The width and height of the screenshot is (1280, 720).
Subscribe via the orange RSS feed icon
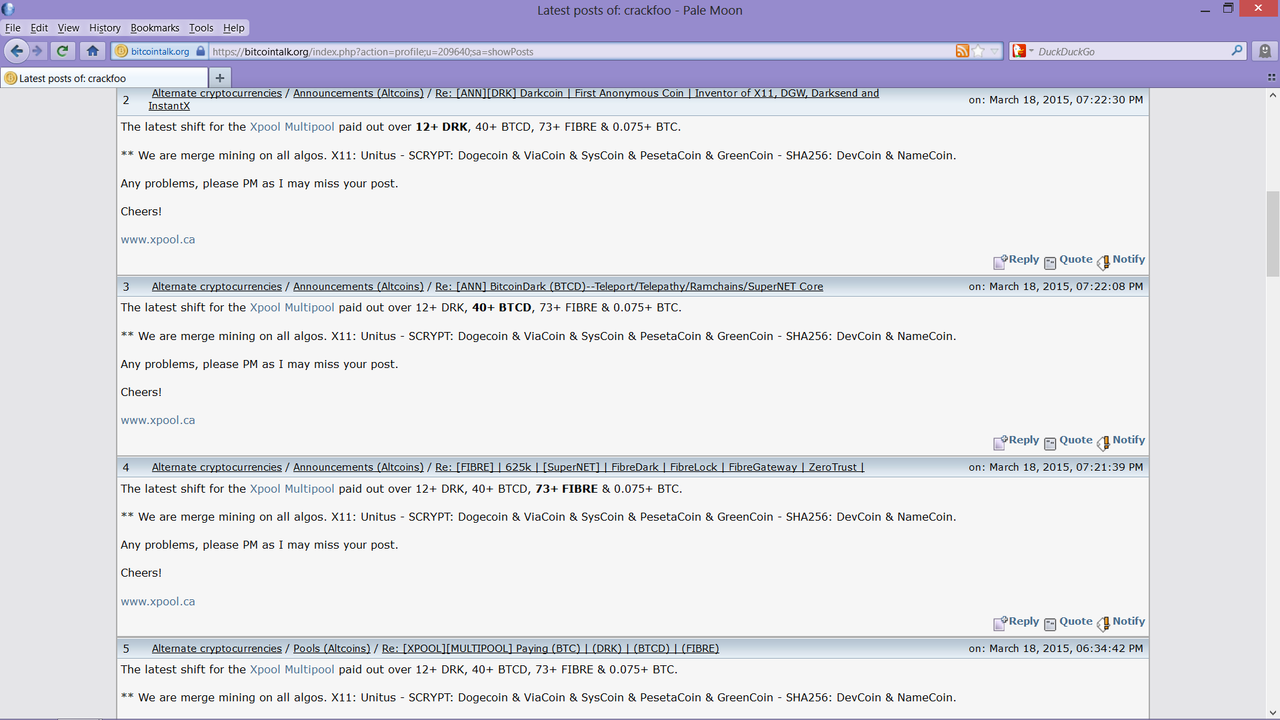click(962, 51)
